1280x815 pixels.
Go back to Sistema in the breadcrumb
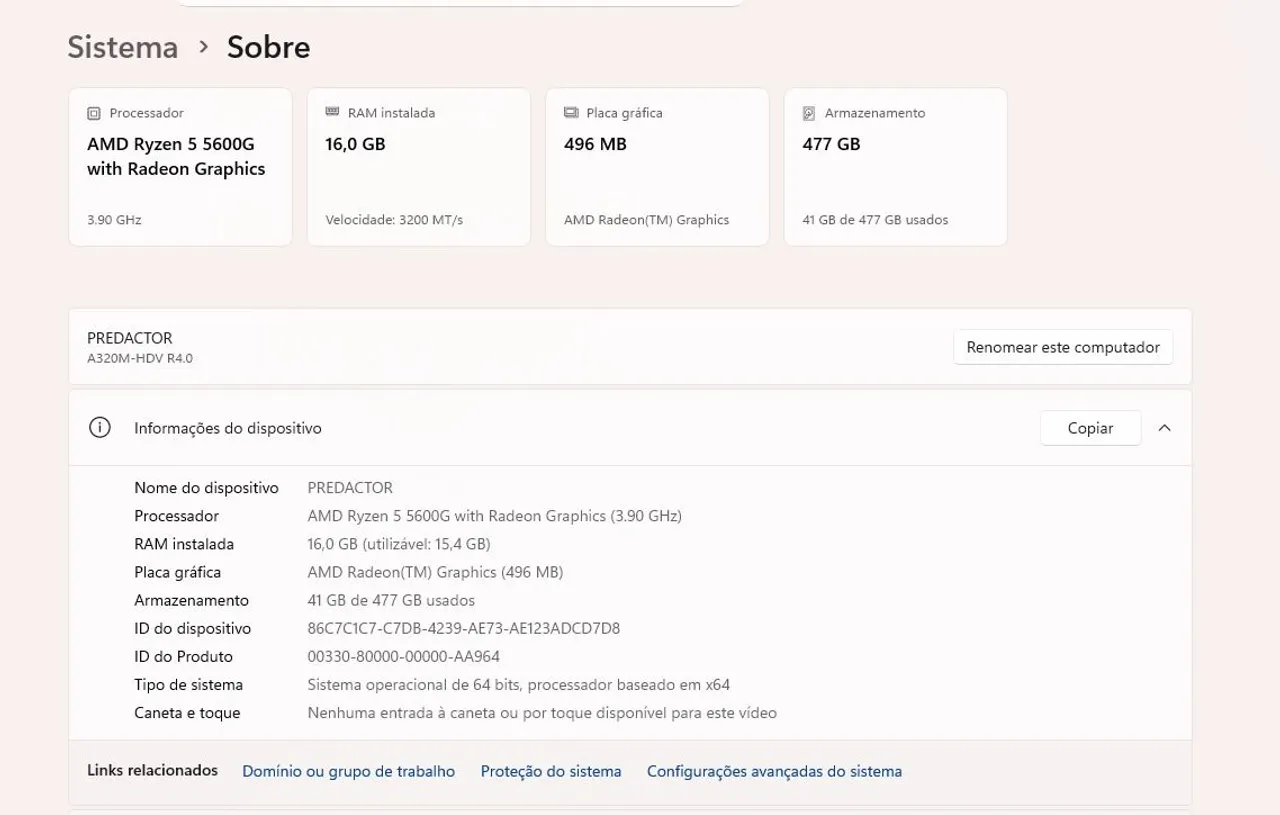(x=123, y=47)
